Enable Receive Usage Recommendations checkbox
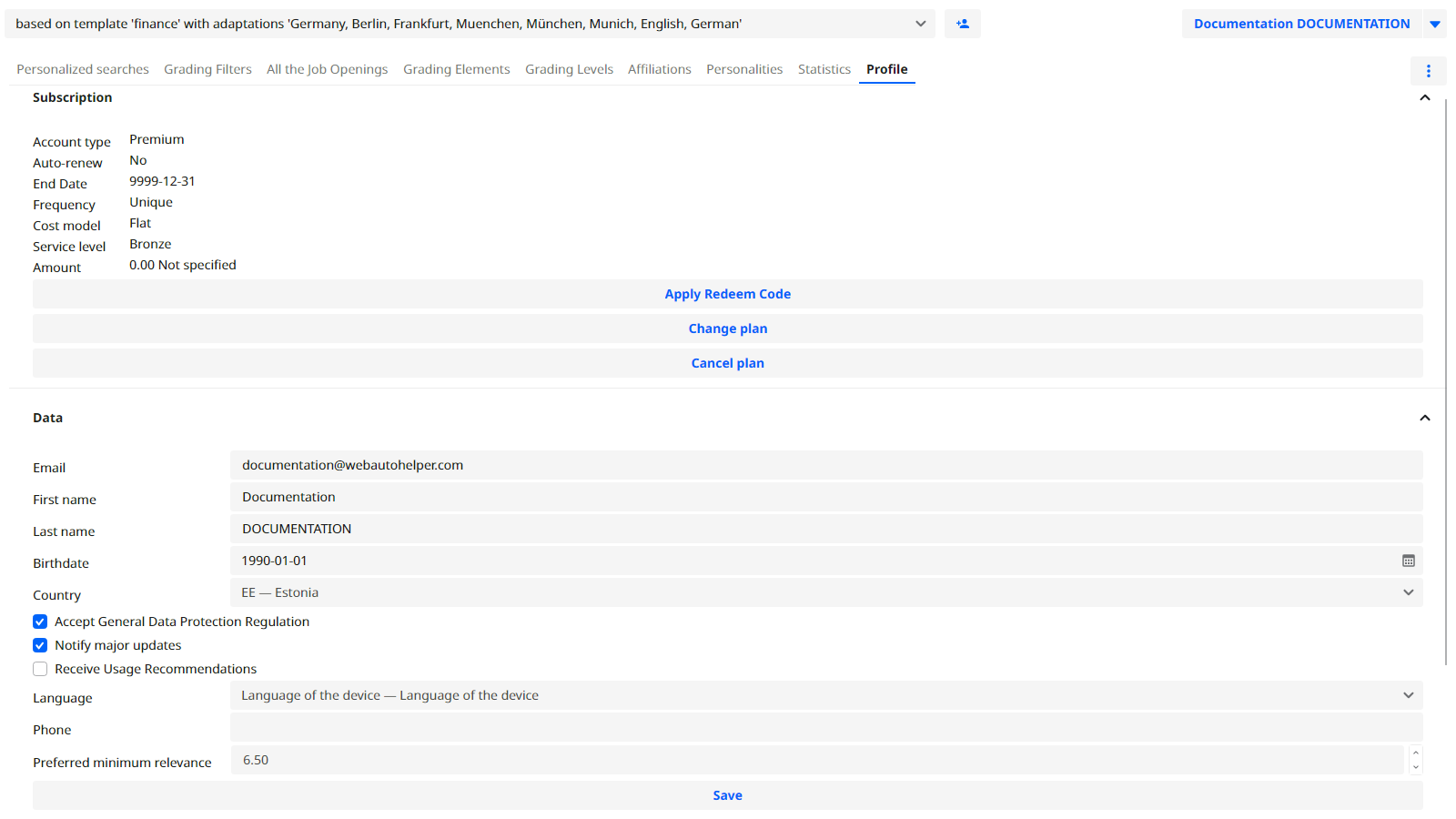Screen dimensions: 1456x819 [x=40, y=670]
